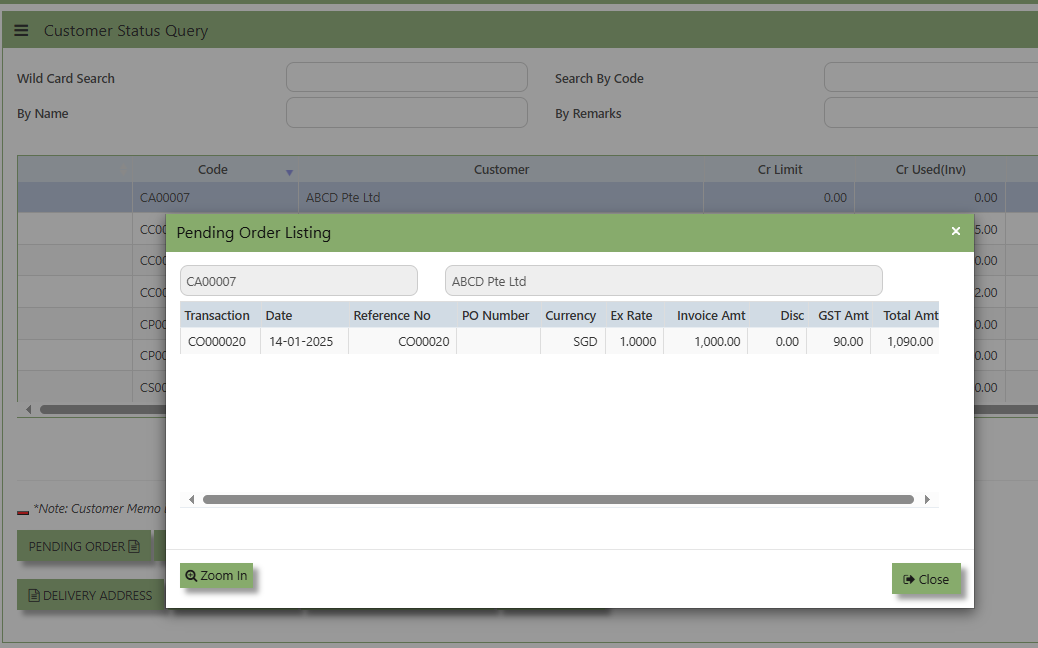Click the DELIVERY ADDRESS button
The width and height of the screenshot is (1038, 648).
coord(90,595)
